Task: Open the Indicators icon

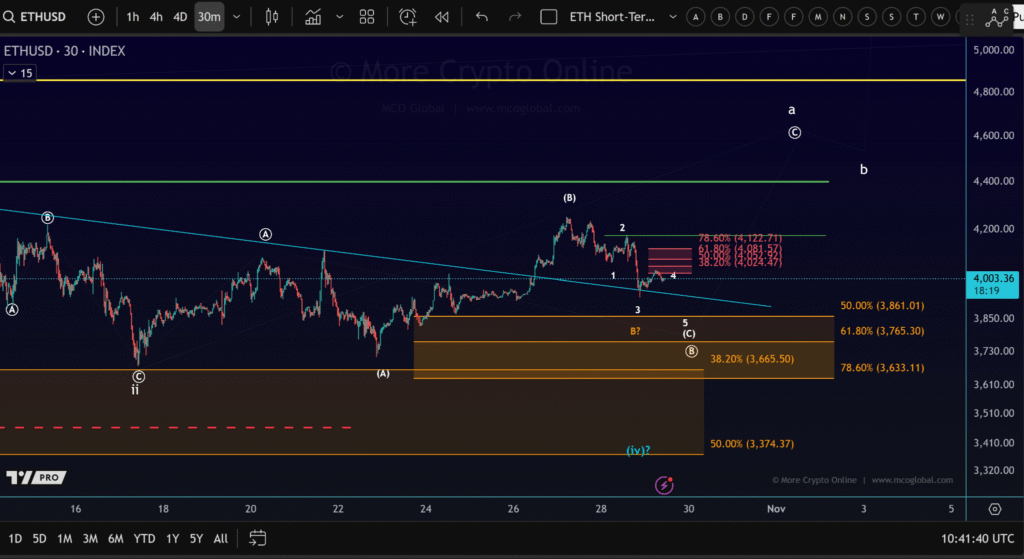Action: click(313, 17)
